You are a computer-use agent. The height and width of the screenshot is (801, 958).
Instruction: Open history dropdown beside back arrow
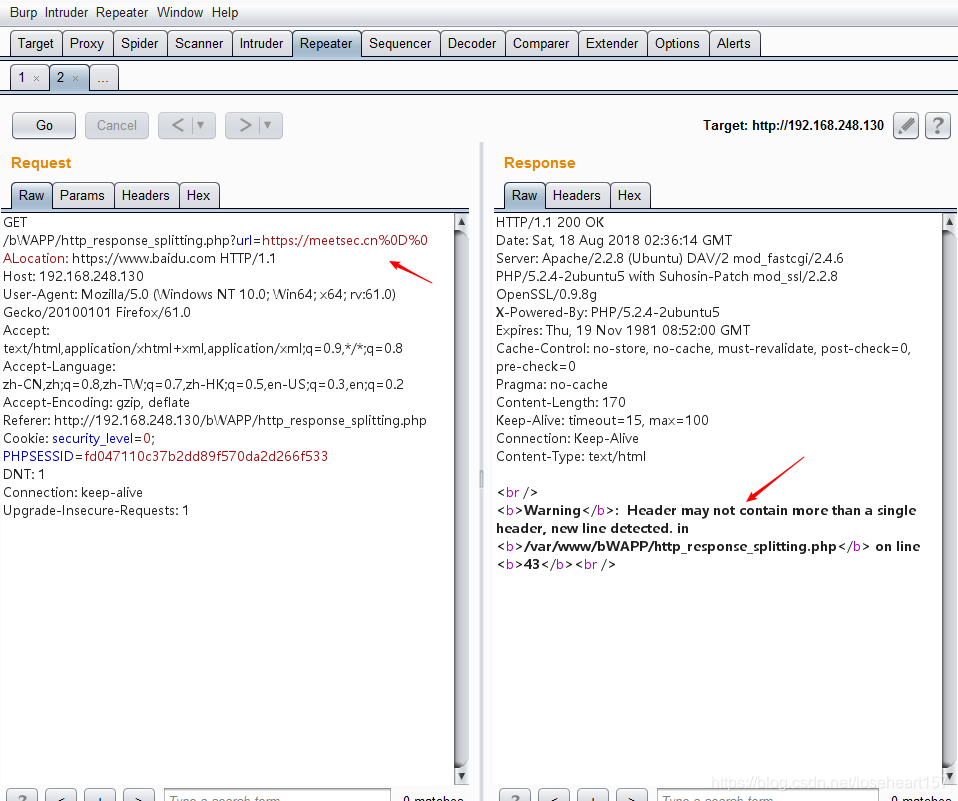200,125
